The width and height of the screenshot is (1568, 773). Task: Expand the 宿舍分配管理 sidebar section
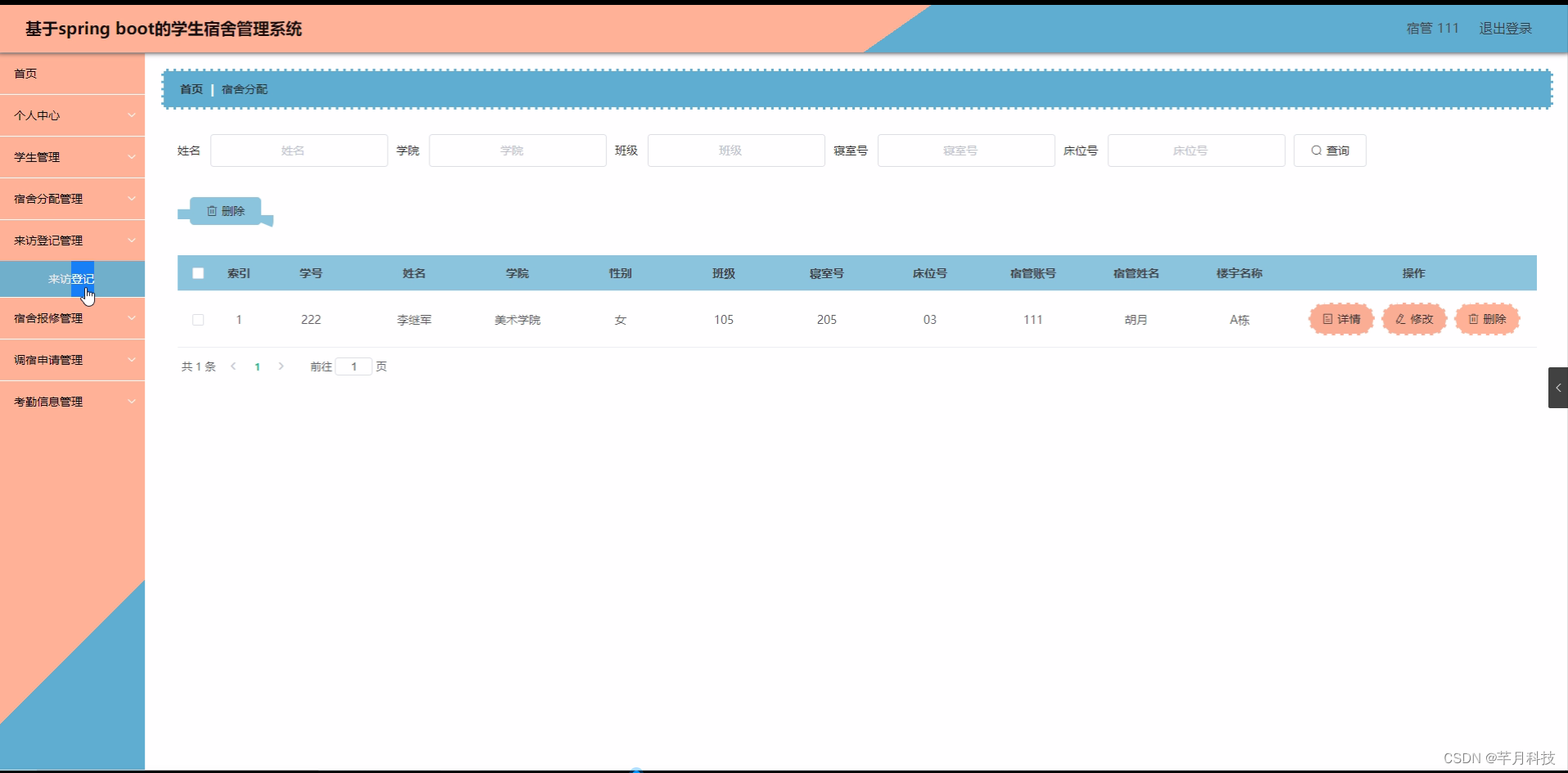click(72, 198)
